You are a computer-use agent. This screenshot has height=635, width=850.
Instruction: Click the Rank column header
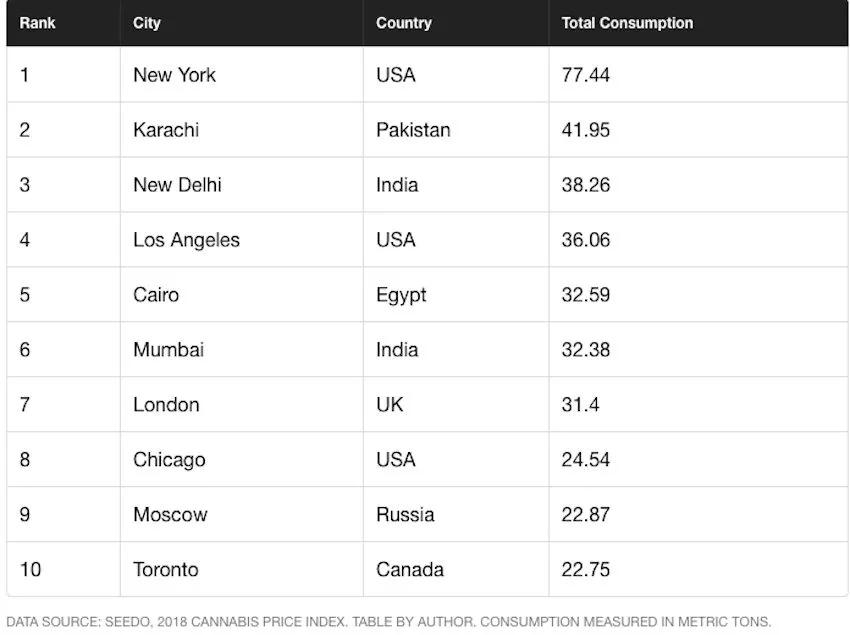tap(37, 23)
